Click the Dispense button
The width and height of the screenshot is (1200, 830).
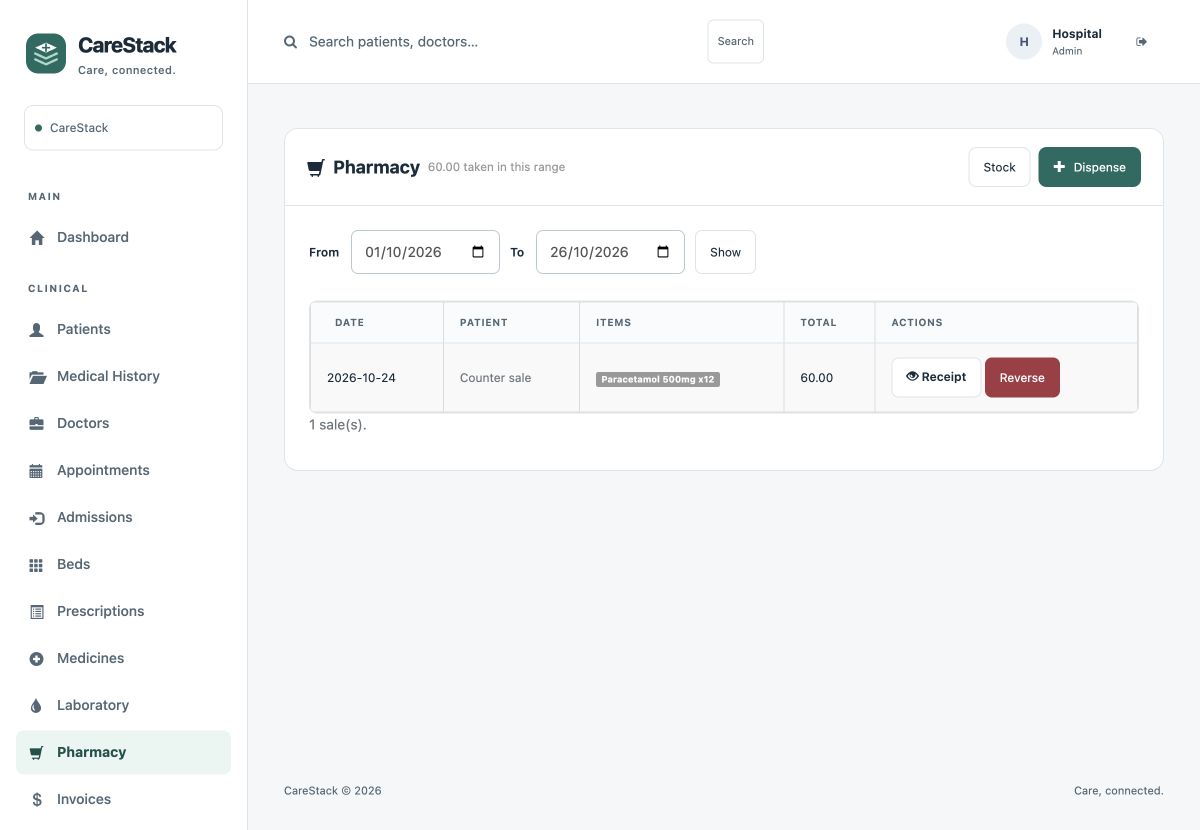pos(1089,167)
